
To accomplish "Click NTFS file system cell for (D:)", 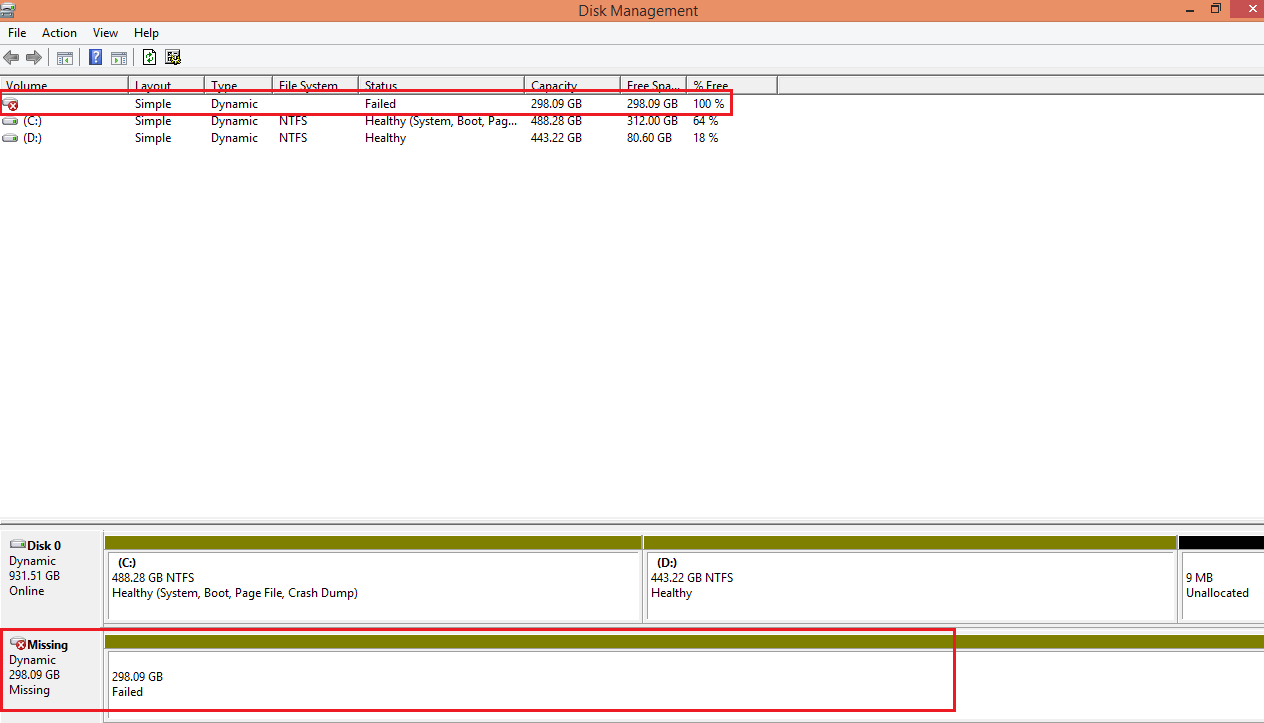I will tap(293, 138).
